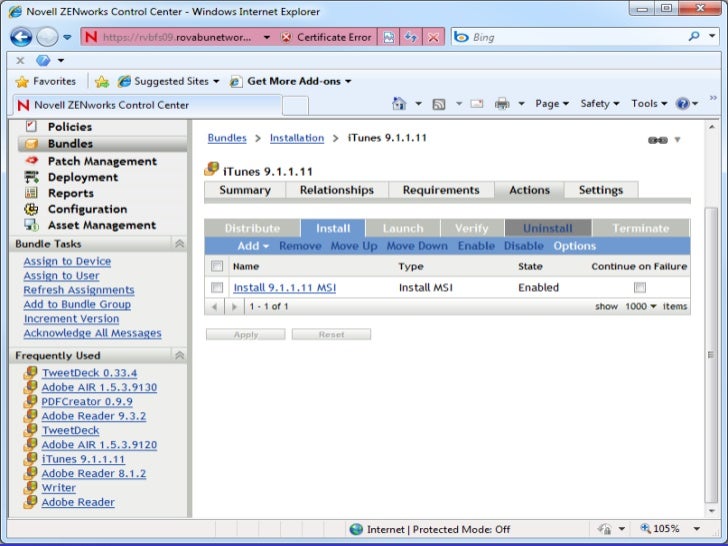Click the Help question mark icon
Image resolution: width=728 pixels, height=546 pixels.
pyautogui.click(x=682, y=104)
